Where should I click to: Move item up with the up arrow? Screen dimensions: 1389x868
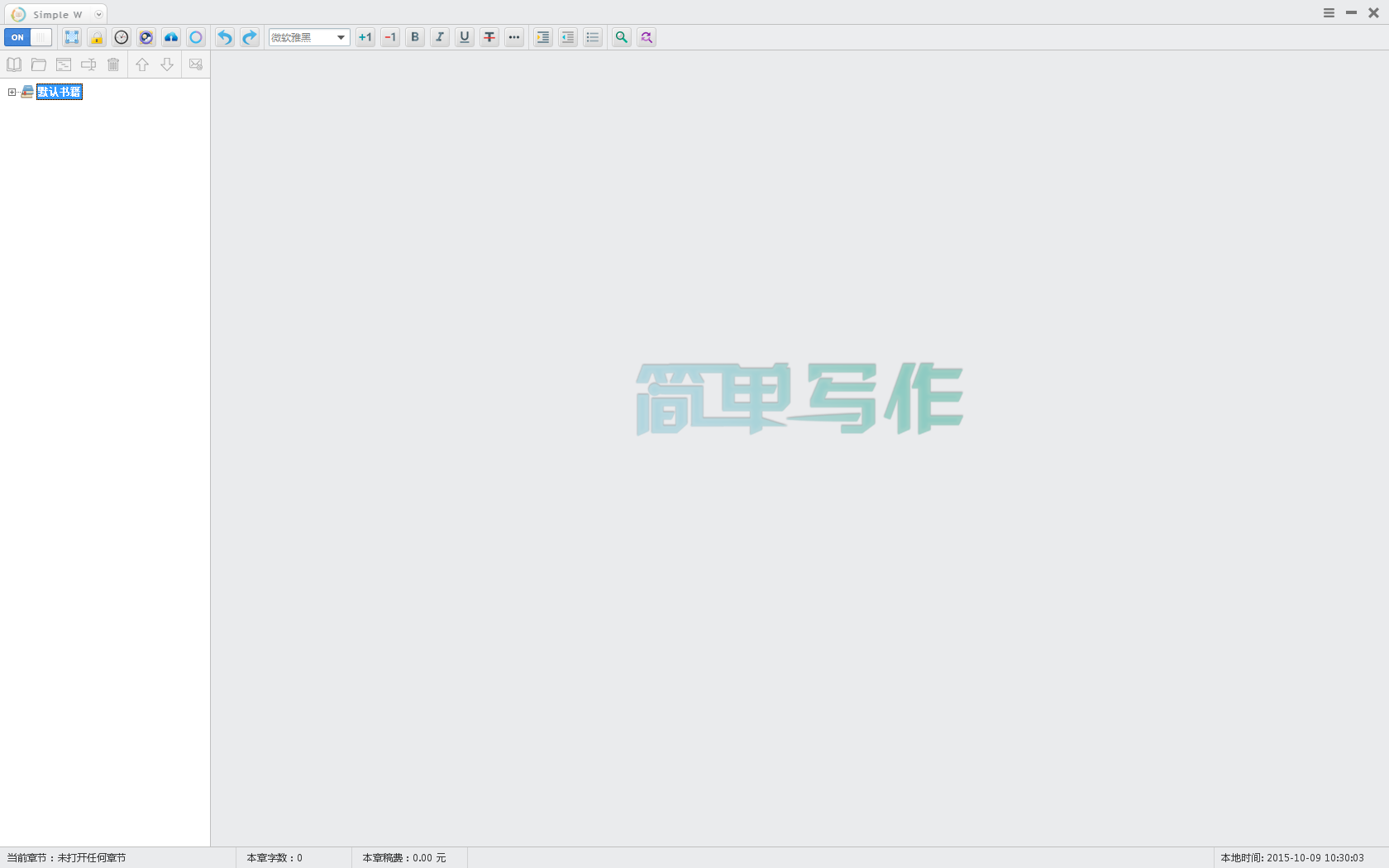(x=142, y=64)
